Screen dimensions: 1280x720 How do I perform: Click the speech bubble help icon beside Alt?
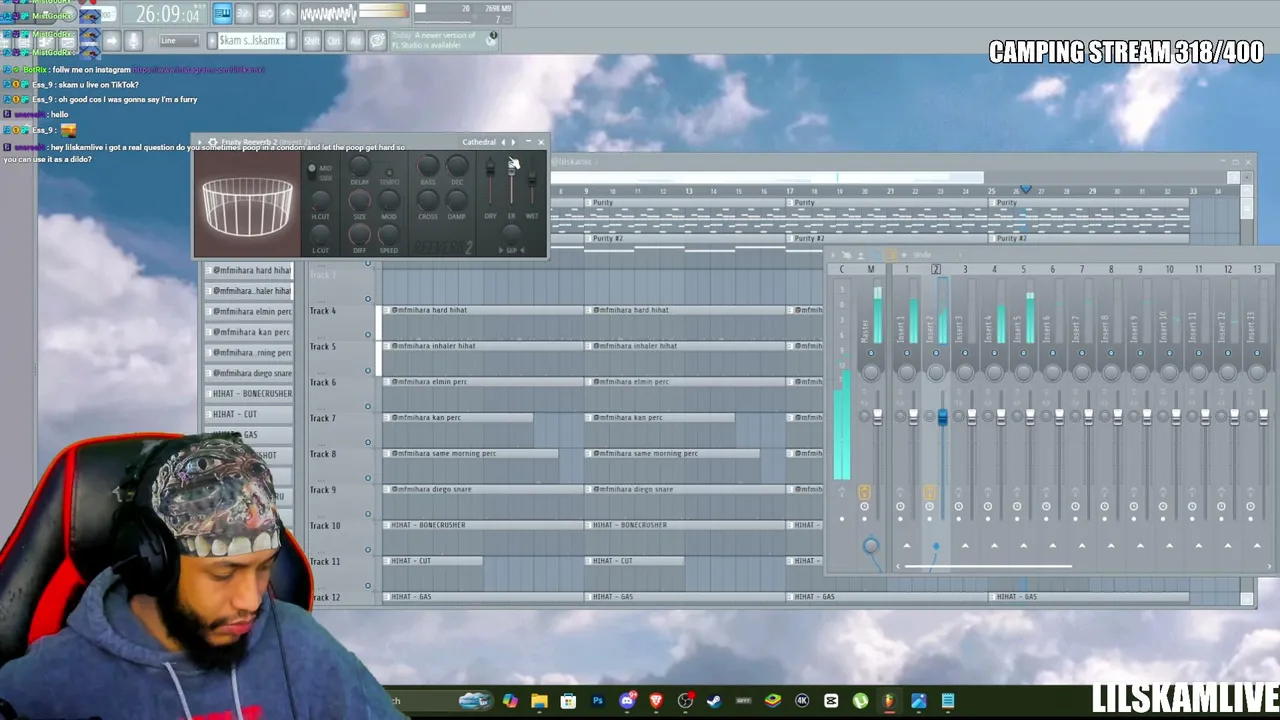(x=377, y=40)
